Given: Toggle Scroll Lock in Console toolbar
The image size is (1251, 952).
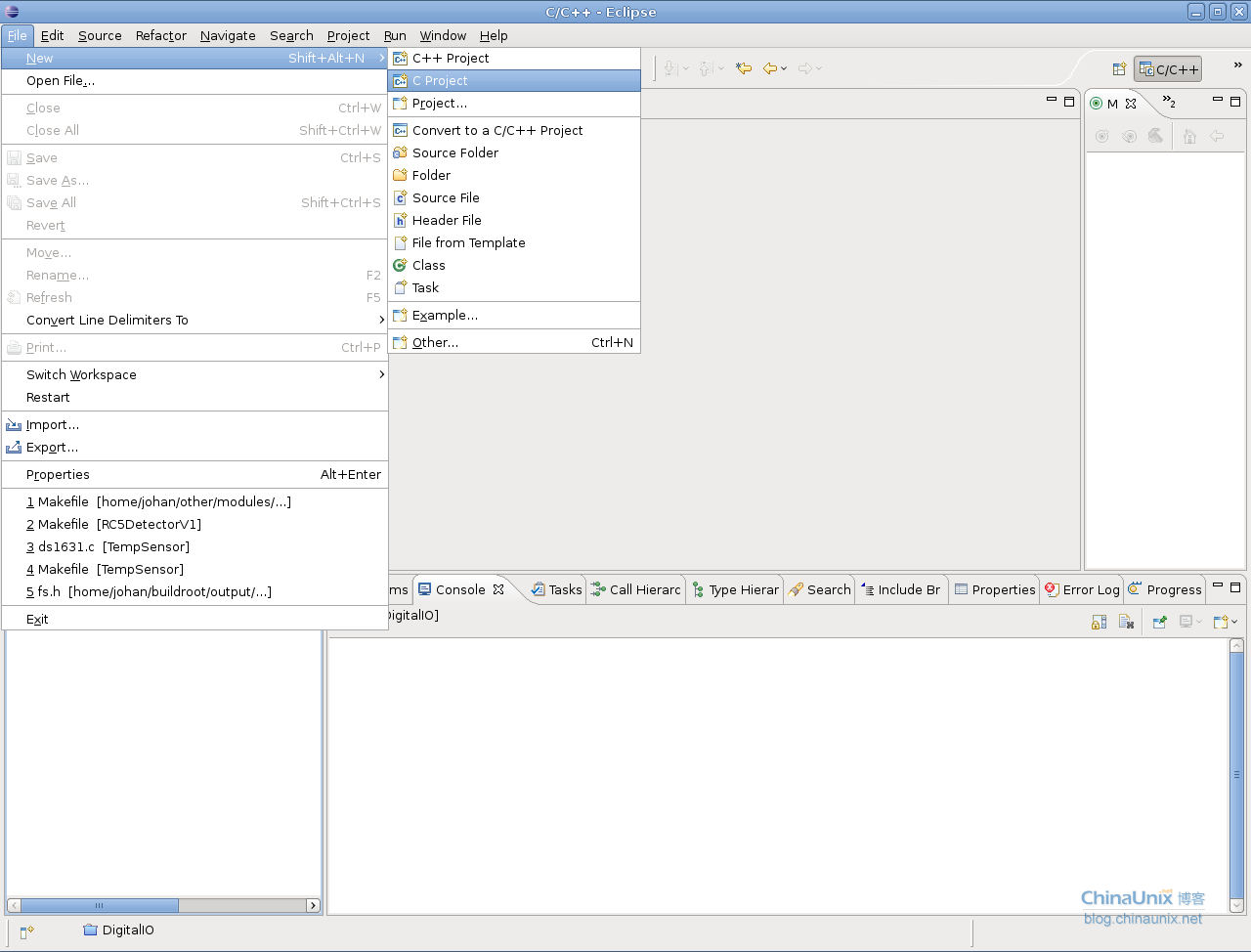Looking at the screenshot, I should point(1100,622).
